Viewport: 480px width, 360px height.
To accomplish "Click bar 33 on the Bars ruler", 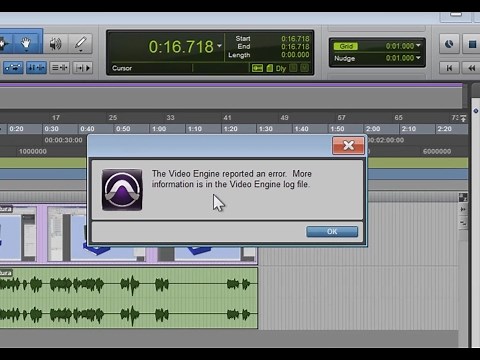I will 170,118.
